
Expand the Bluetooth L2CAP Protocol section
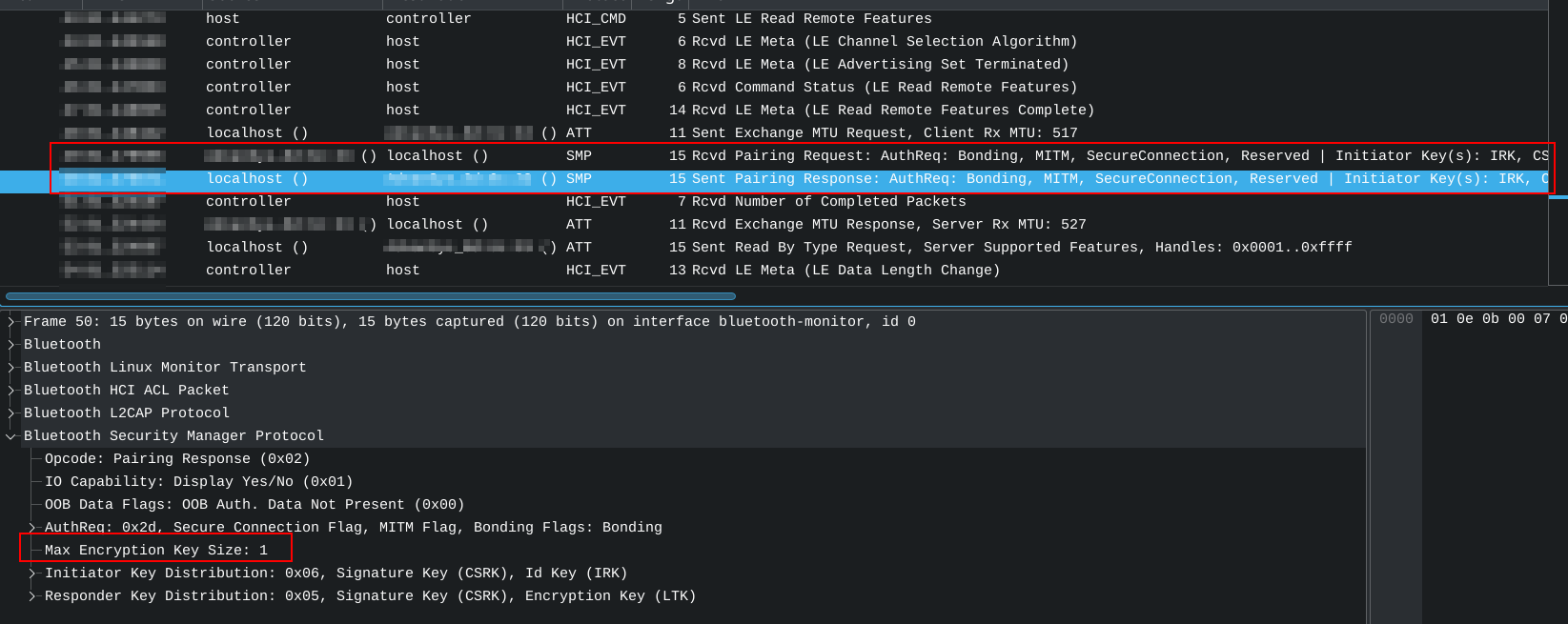click(11, 413)
